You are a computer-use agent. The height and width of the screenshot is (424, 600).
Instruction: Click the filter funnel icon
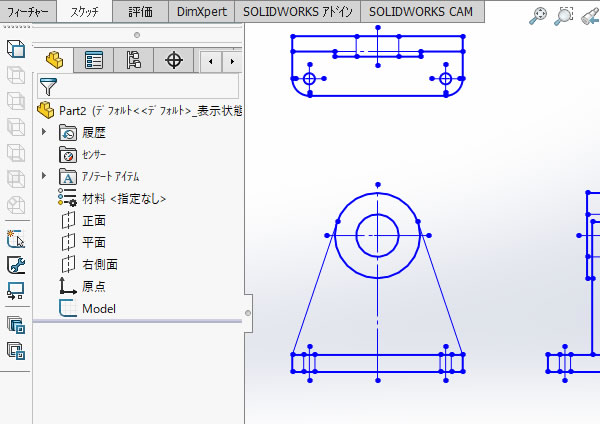pyautogui.click(x=48, y=86)
